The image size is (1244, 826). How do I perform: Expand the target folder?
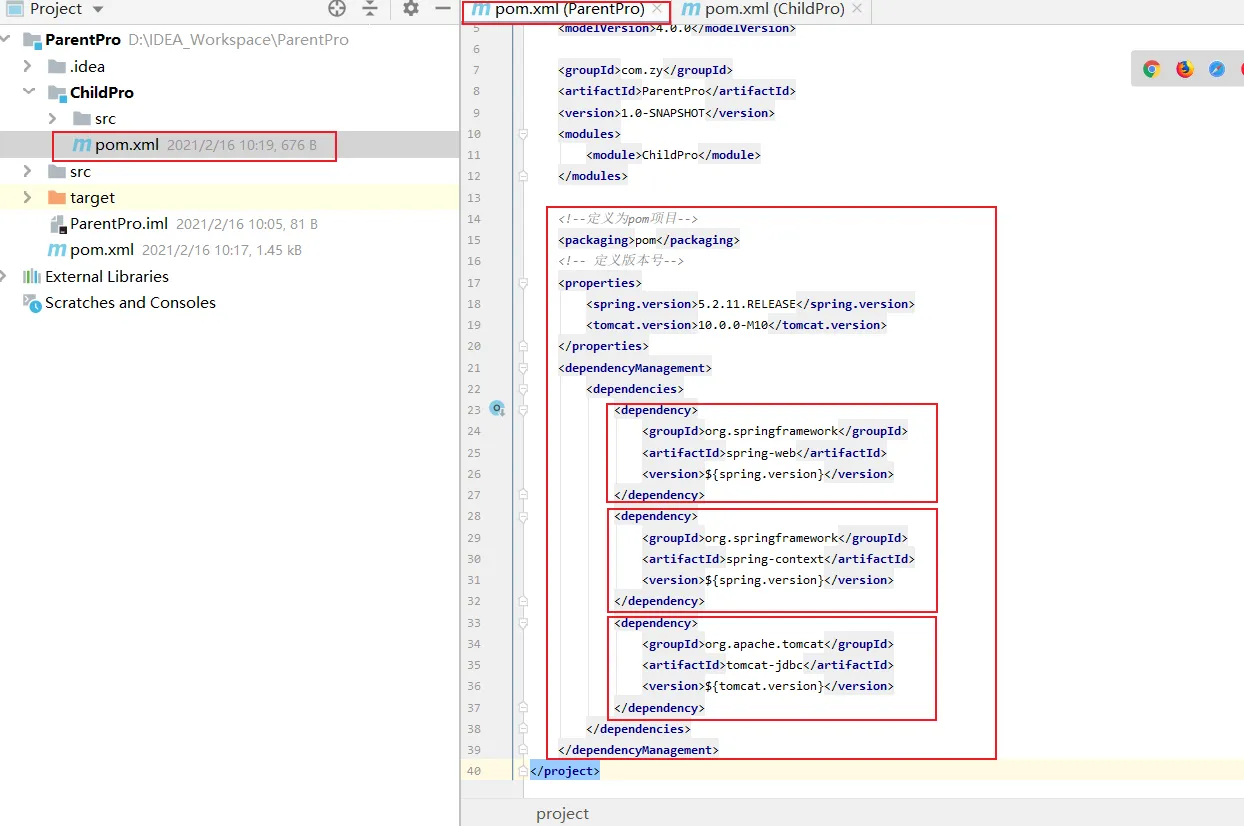pyautogui.click(x=28, y=197)
